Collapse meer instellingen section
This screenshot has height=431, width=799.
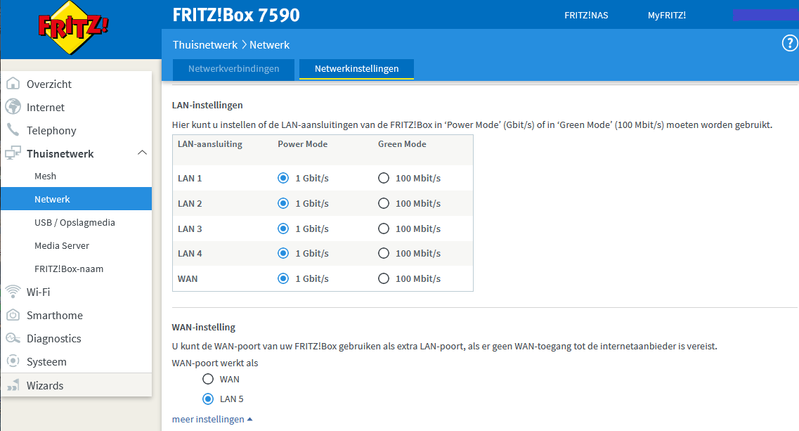(x=212, y=419)
